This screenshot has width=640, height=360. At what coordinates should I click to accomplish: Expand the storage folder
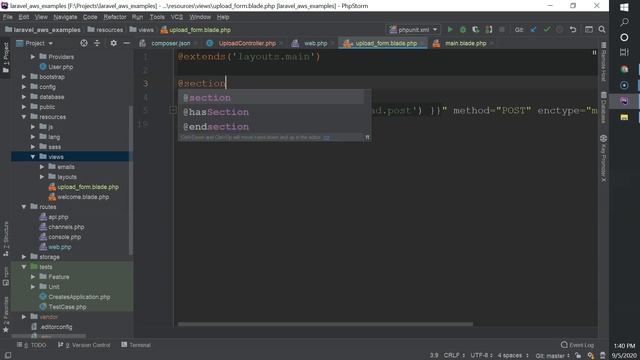point(24,257)
